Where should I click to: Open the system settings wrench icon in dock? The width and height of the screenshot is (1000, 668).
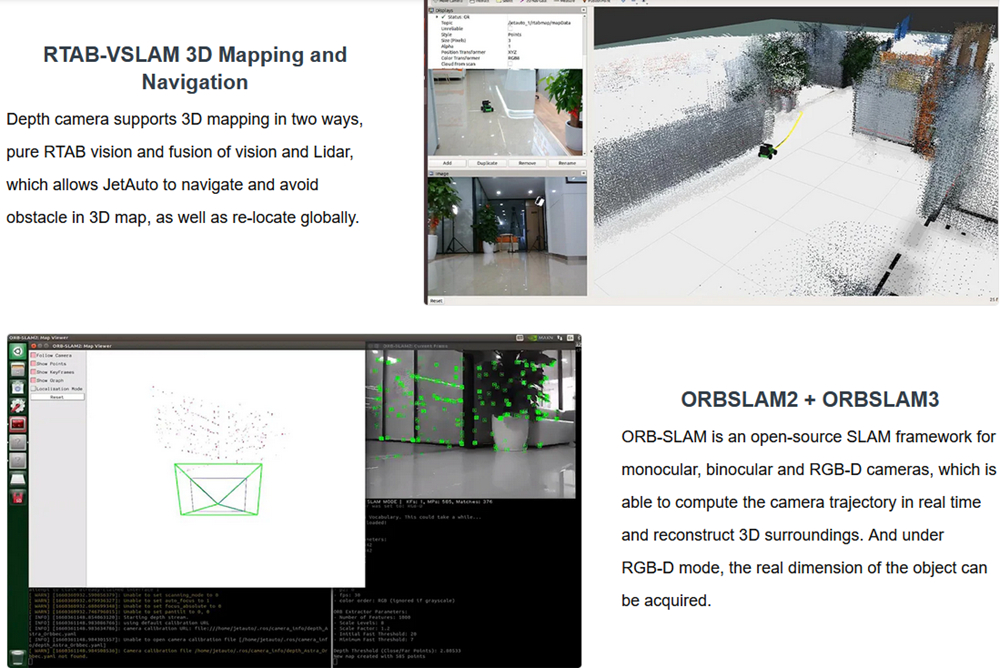pos(18,407)
